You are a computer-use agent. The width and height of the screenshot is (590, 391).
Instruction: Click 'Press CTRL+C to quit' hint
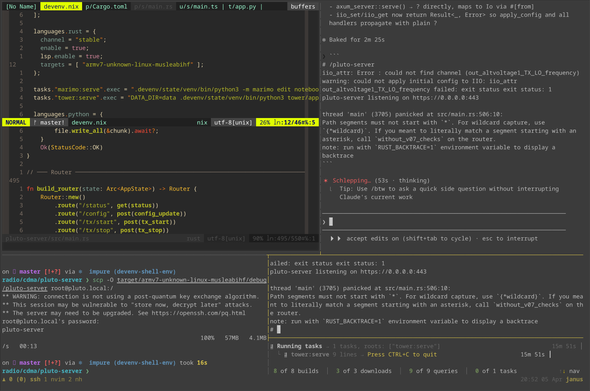tap(402, 354)
